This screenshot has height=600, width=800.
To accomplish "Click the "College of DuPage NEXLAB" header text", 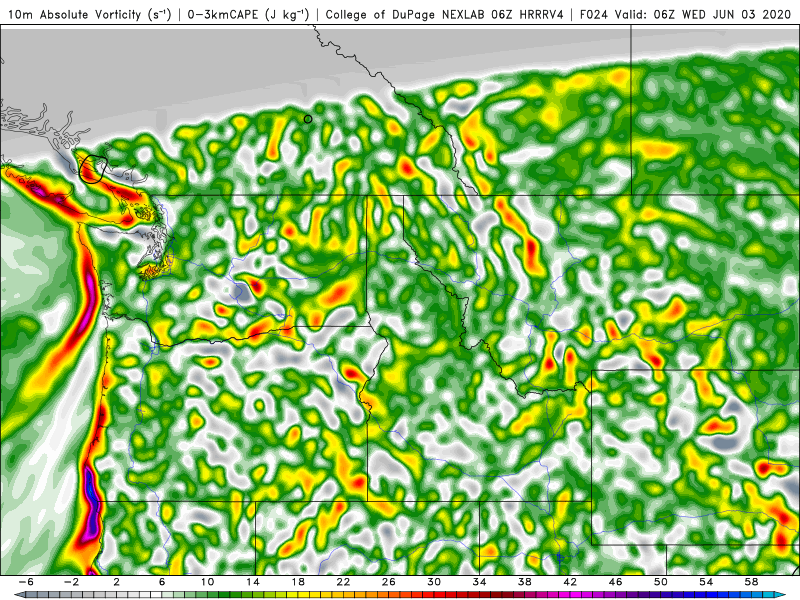I will (406, 14).
